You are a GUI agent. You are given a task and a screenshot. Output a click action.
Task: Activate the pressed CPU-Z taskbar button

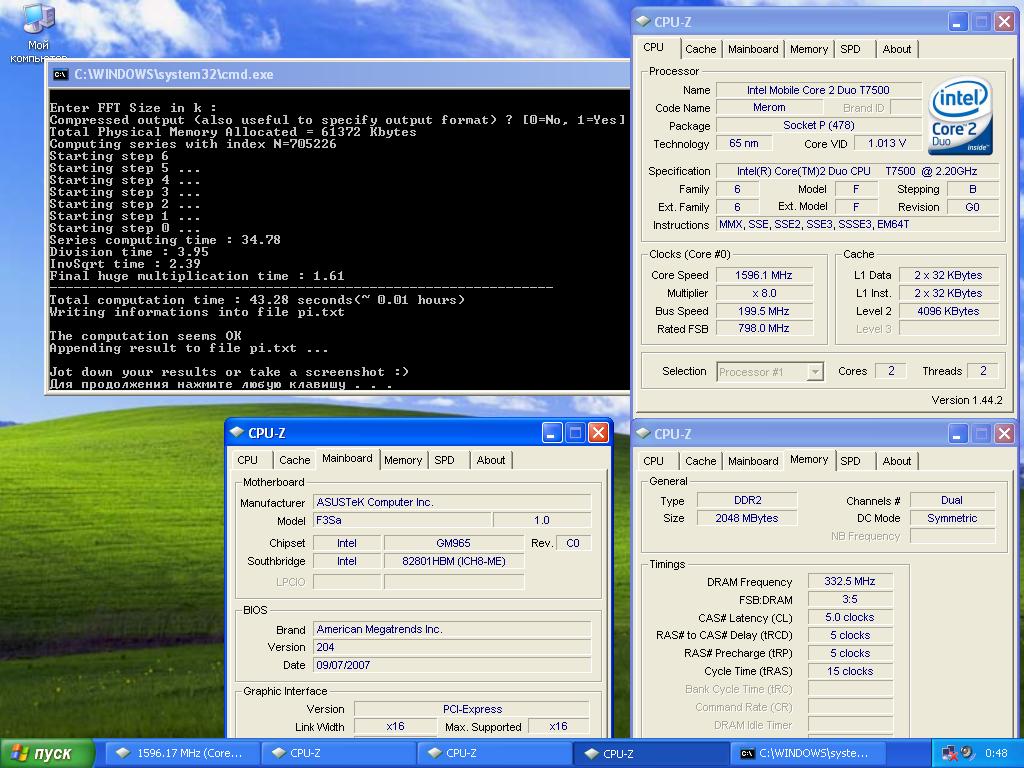(x=651, y=753)
